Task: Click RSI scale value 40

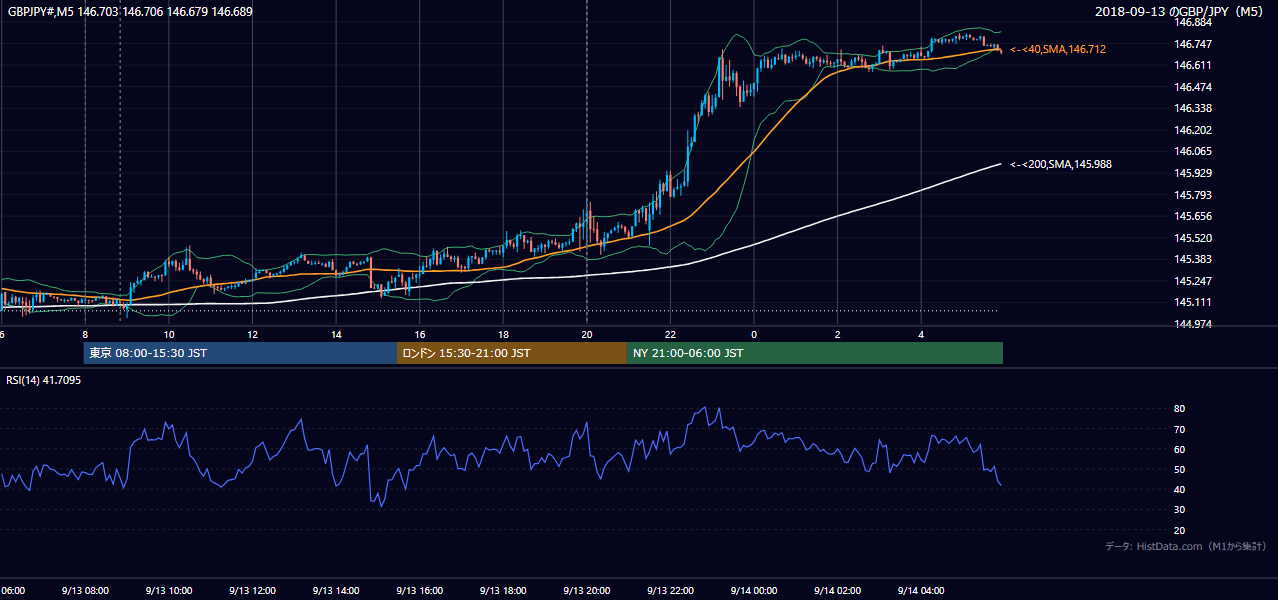Action: 1180,489
